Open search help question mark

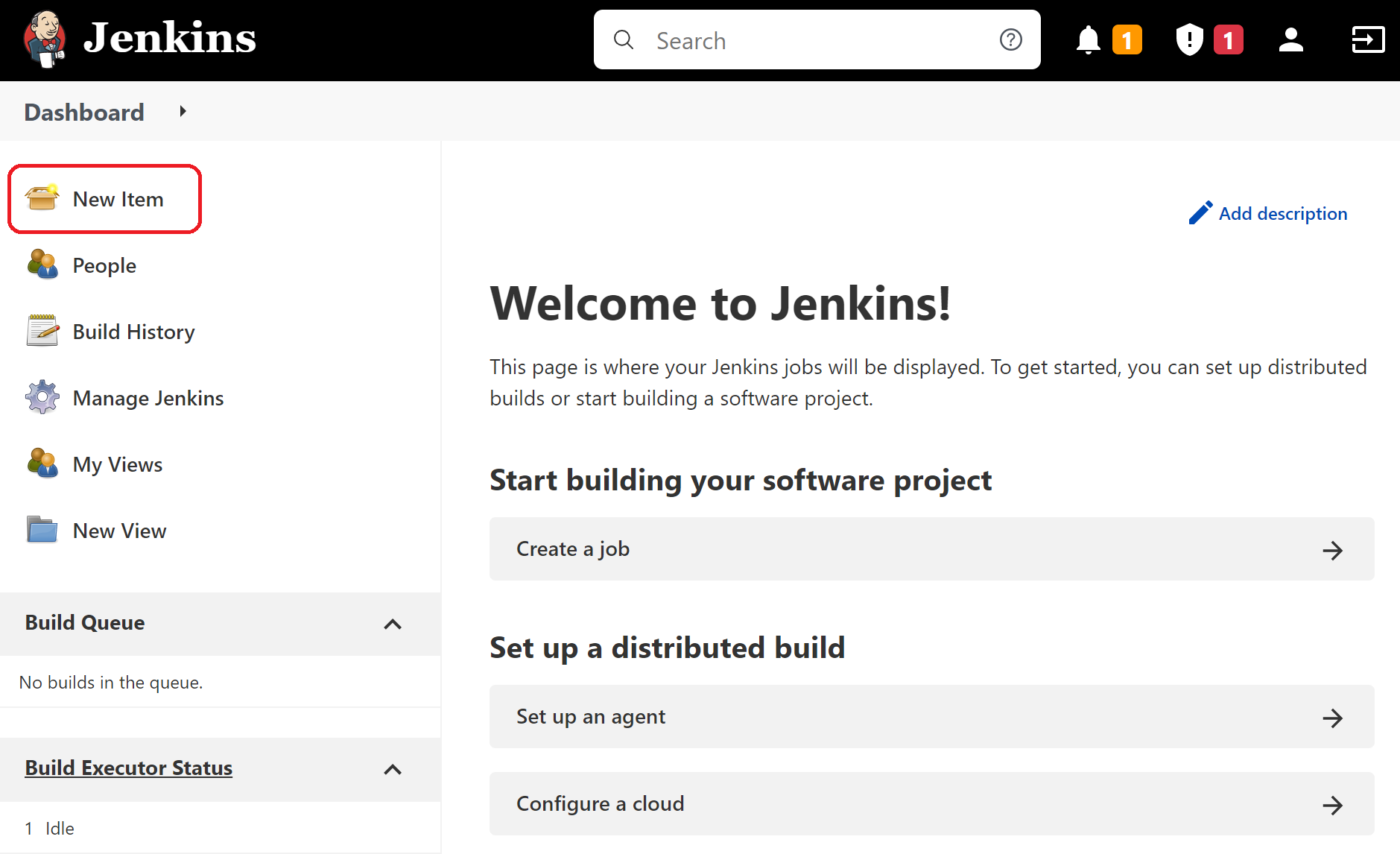(1011, 39)
